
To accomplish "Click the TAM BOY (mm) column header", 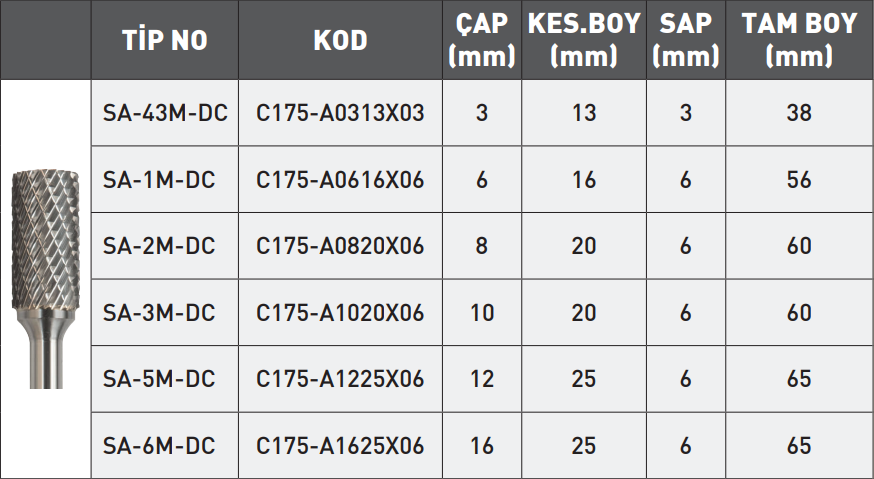I will point(799,41).
